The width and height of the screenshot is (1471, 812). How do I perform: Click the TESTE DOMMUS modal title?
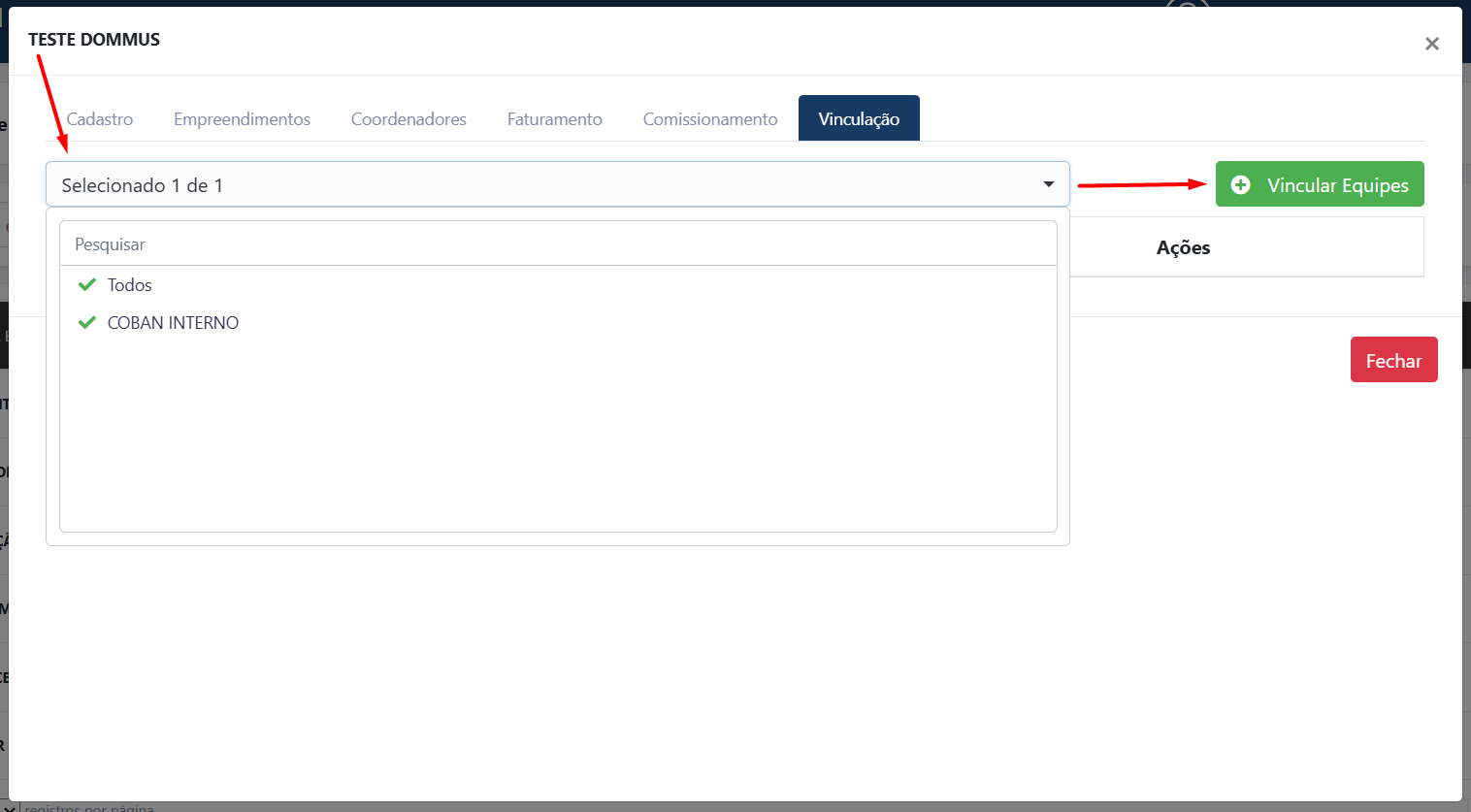[x=94, y=40]
